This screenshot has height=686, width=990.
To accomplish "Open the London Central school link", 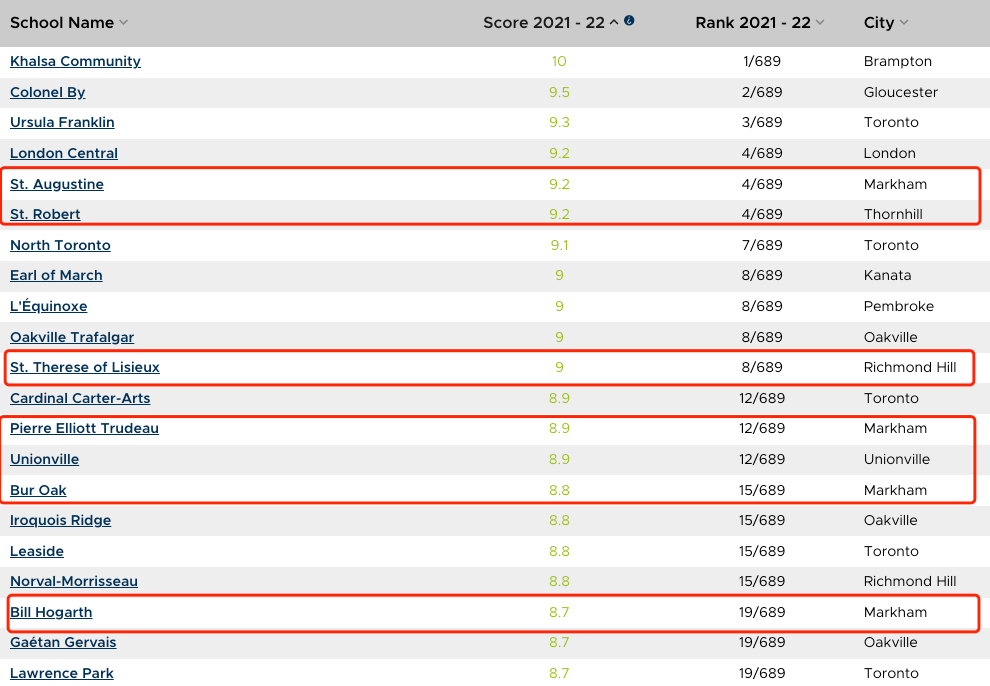I will pyautogui.click(x=64, y=153).
